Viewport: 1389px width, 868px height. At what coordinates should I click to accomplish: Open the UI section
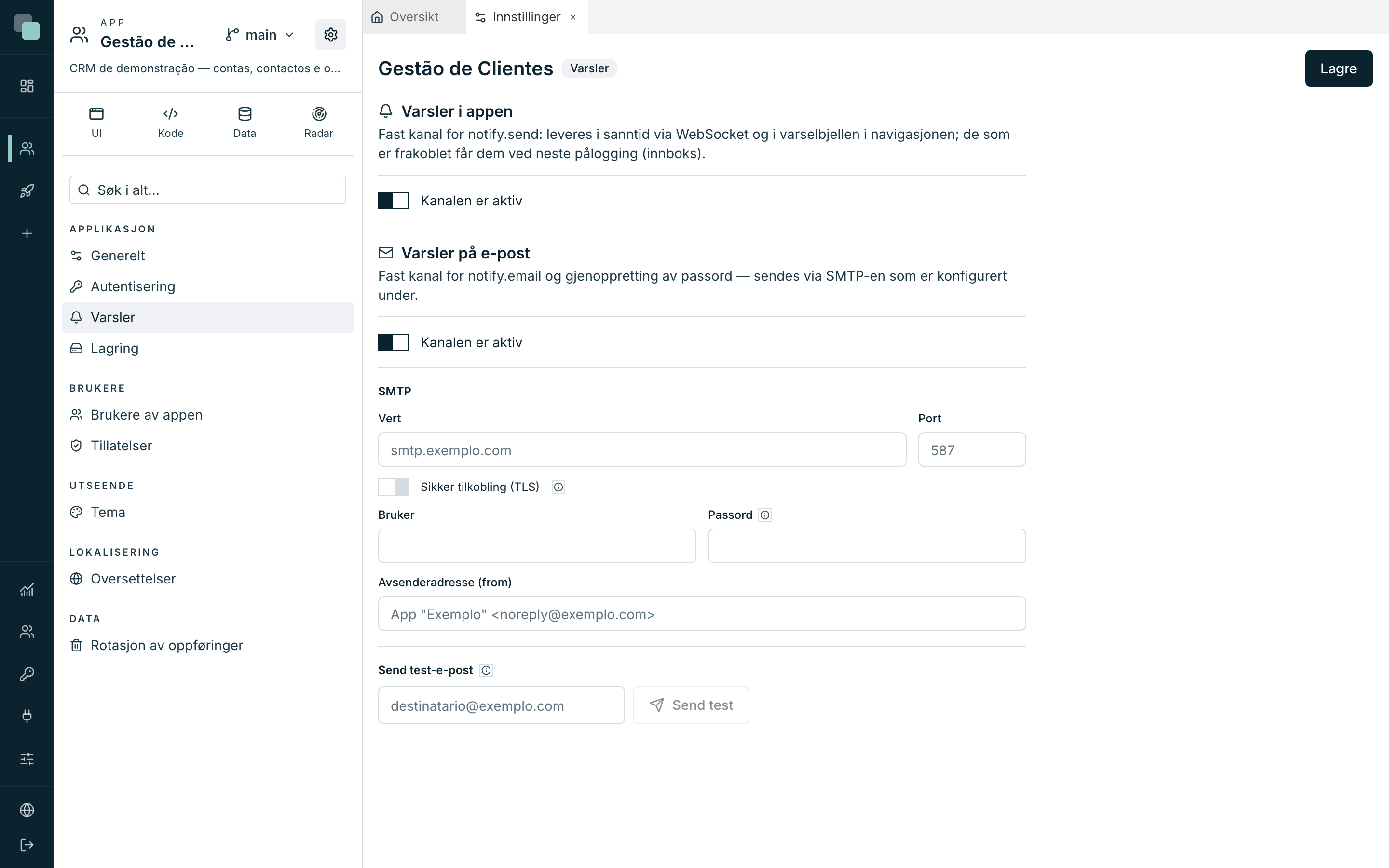tap(96, 122)
